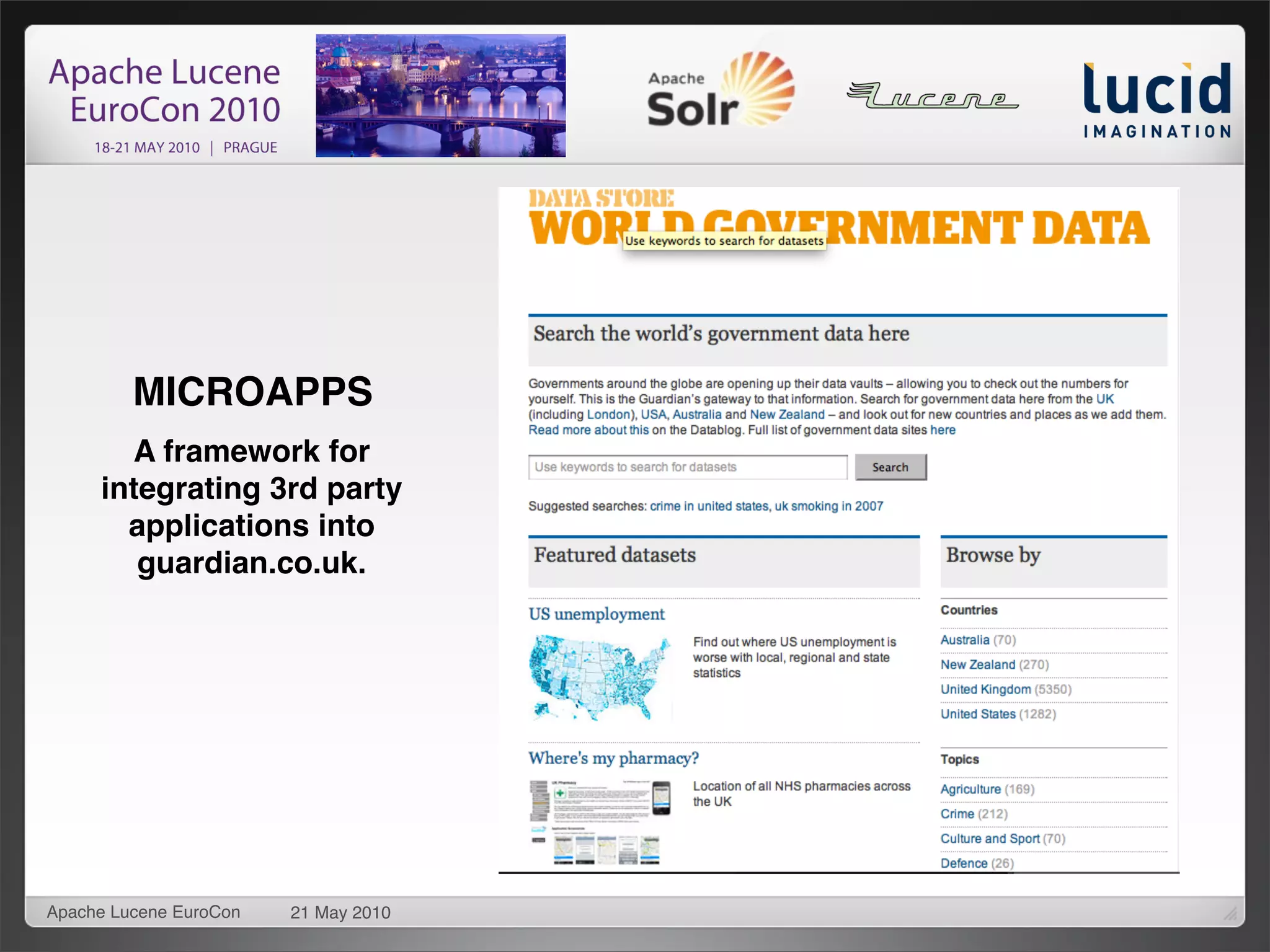The width and height of the screenshot is (1270, 952).
Task: Open 'Where's my pharmacy?' dataset title
Action: pos(613,758)
